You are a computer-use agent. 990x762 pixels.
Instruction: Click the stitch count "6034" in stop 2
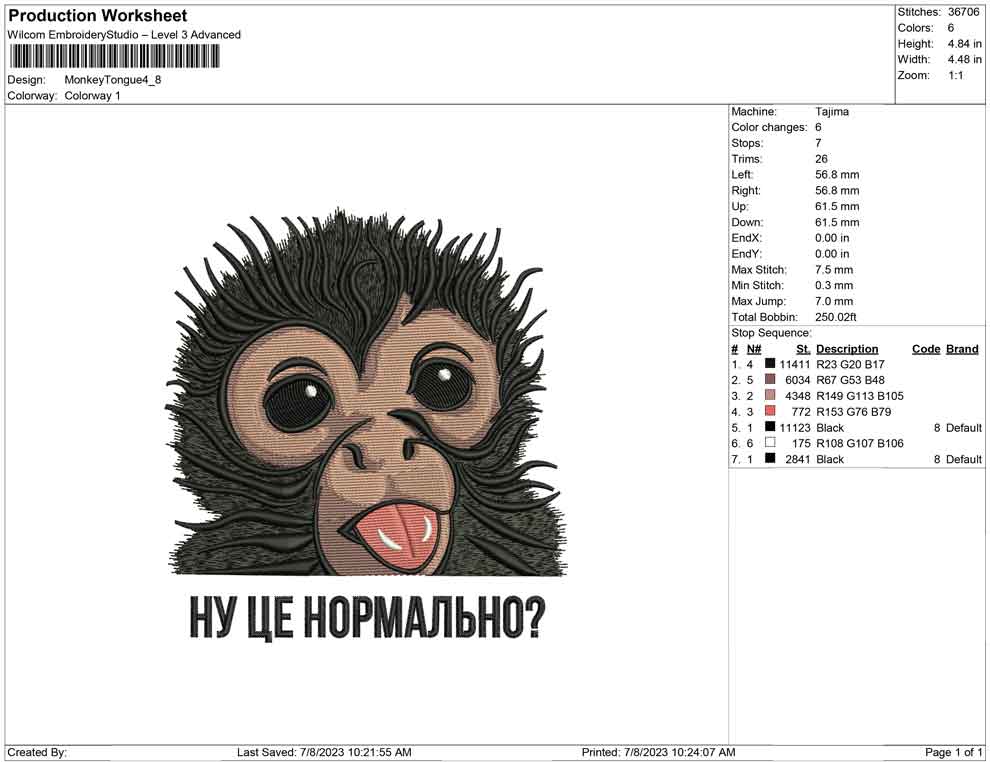(x=797, y=380)
